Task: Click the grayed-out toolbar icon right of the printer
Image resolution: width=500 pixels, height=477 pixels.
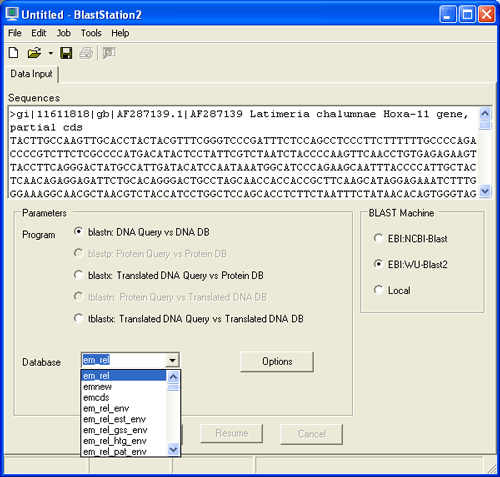Action: click(109, 53)
